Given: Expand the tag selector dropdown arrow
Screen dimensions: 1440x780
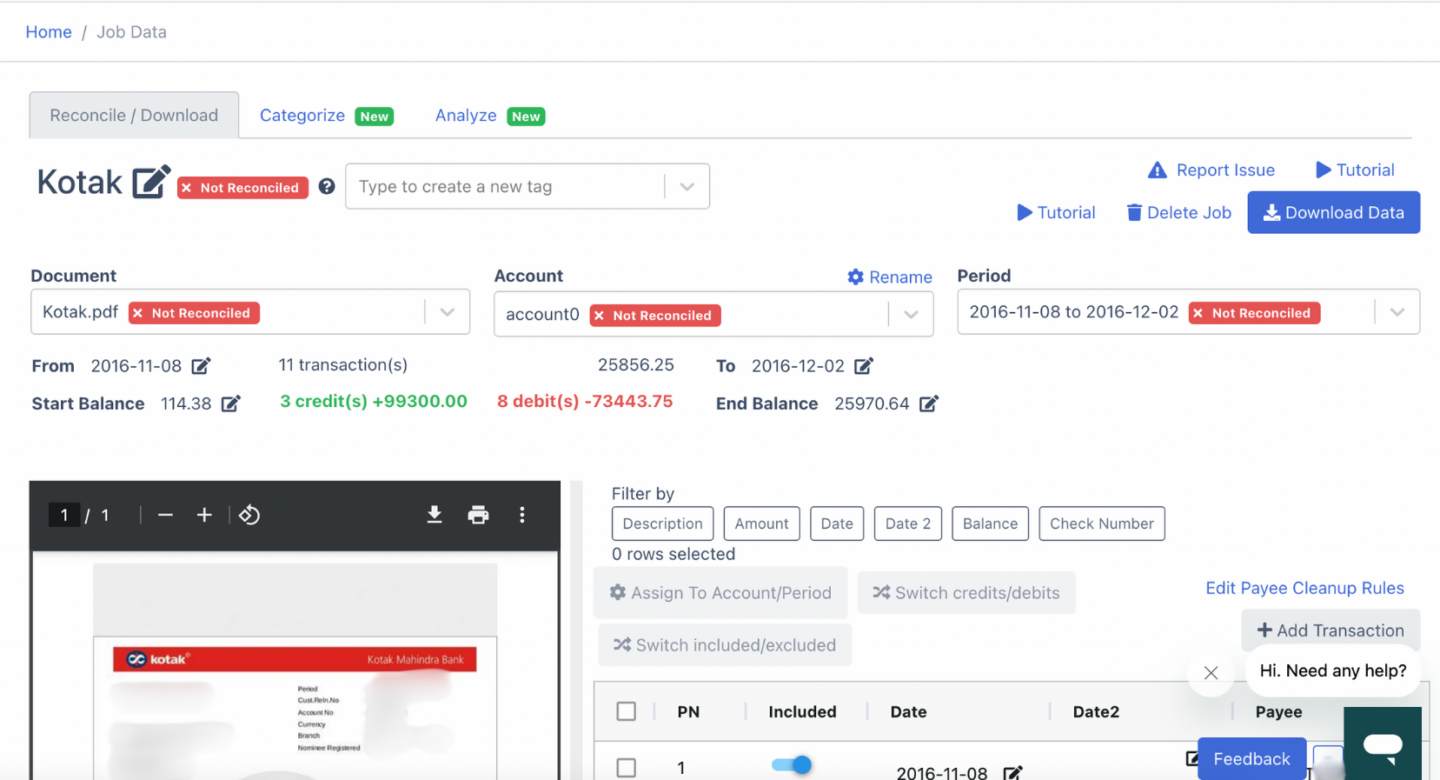Looking at the screenshot, I should (687, 187).
